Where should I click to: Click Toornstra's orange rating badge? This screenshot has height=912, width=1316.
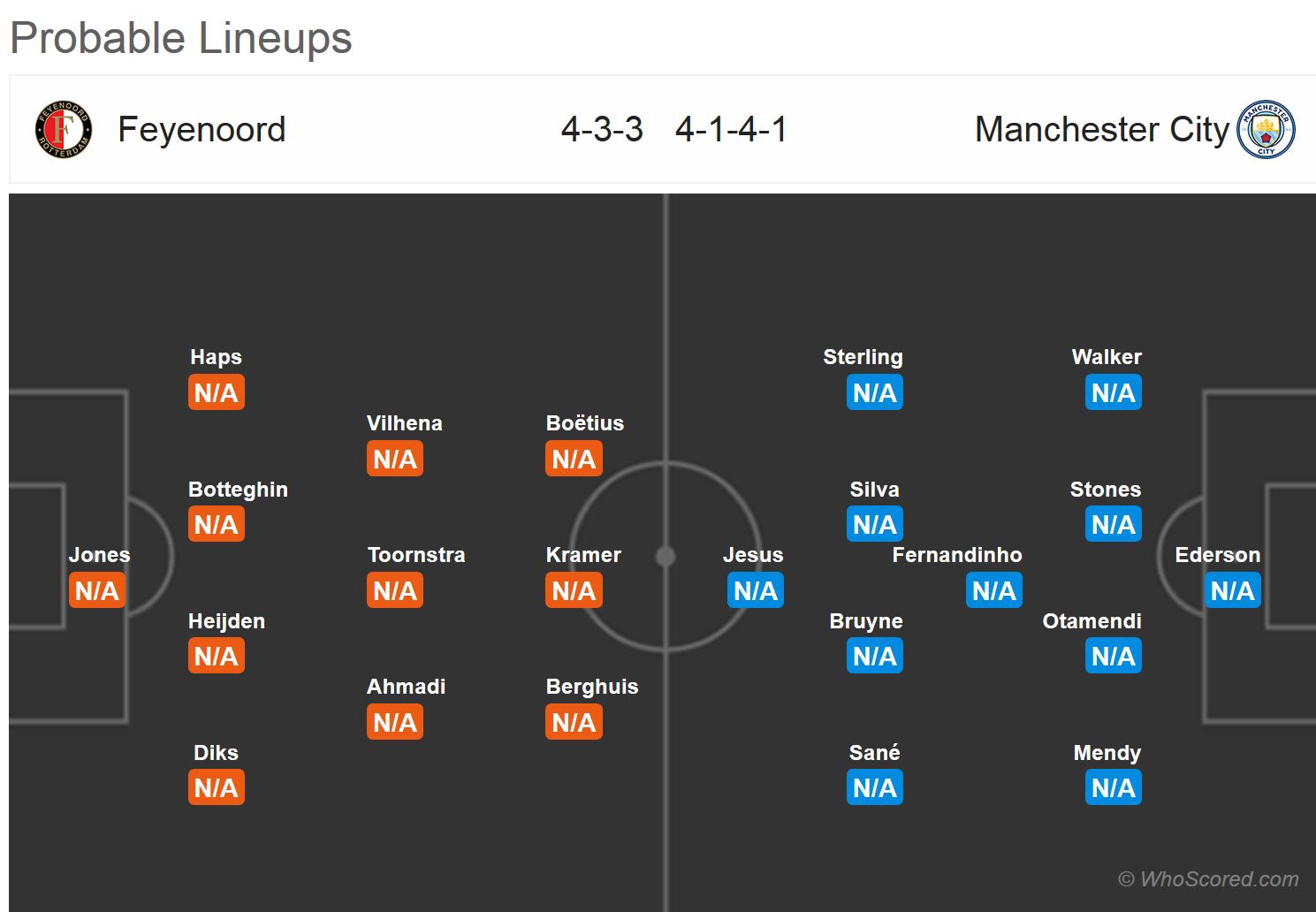point(395,590)
